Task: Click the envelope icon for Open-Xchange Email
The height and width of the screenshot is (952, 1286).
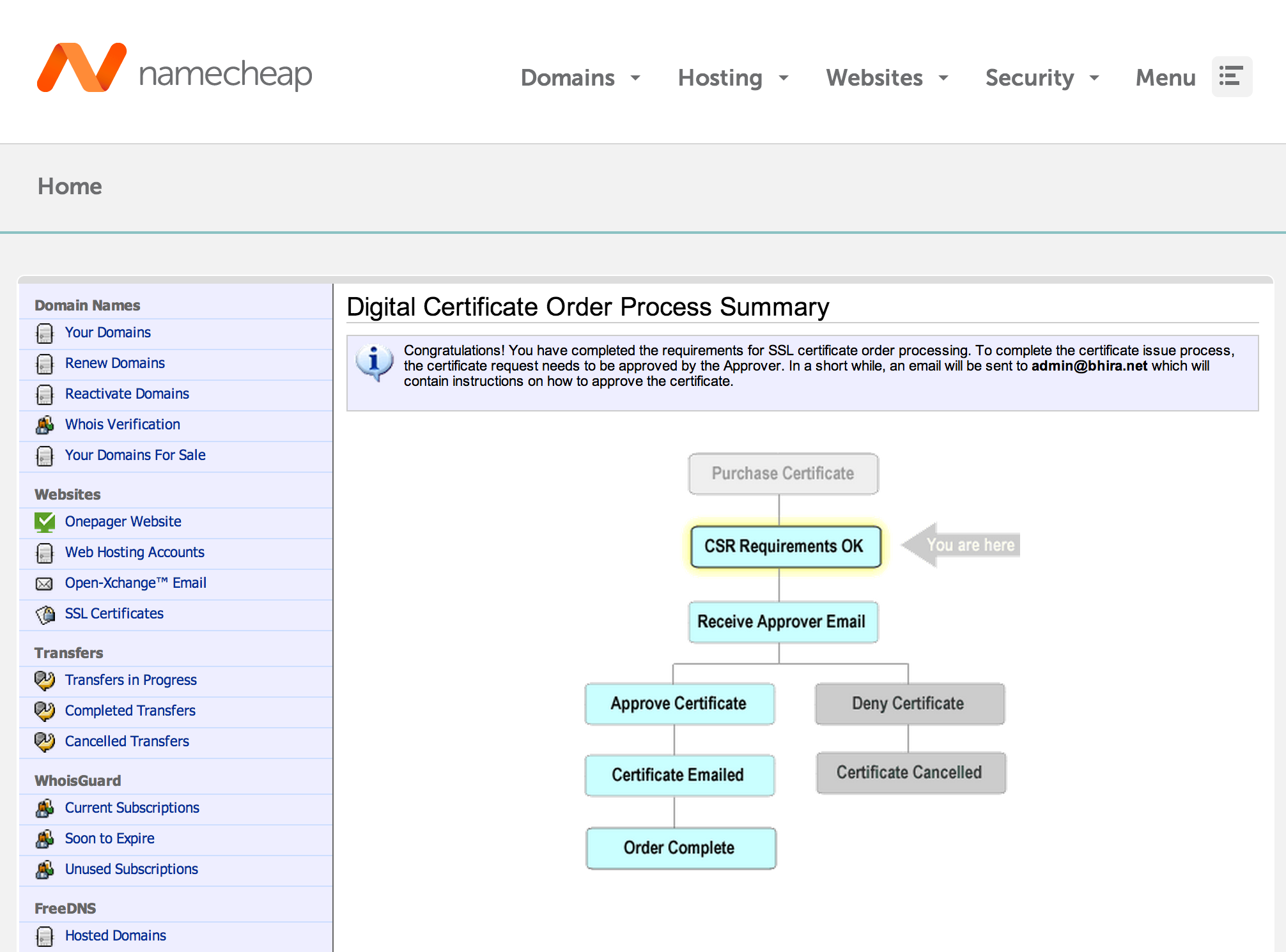Action: point(44,583)
